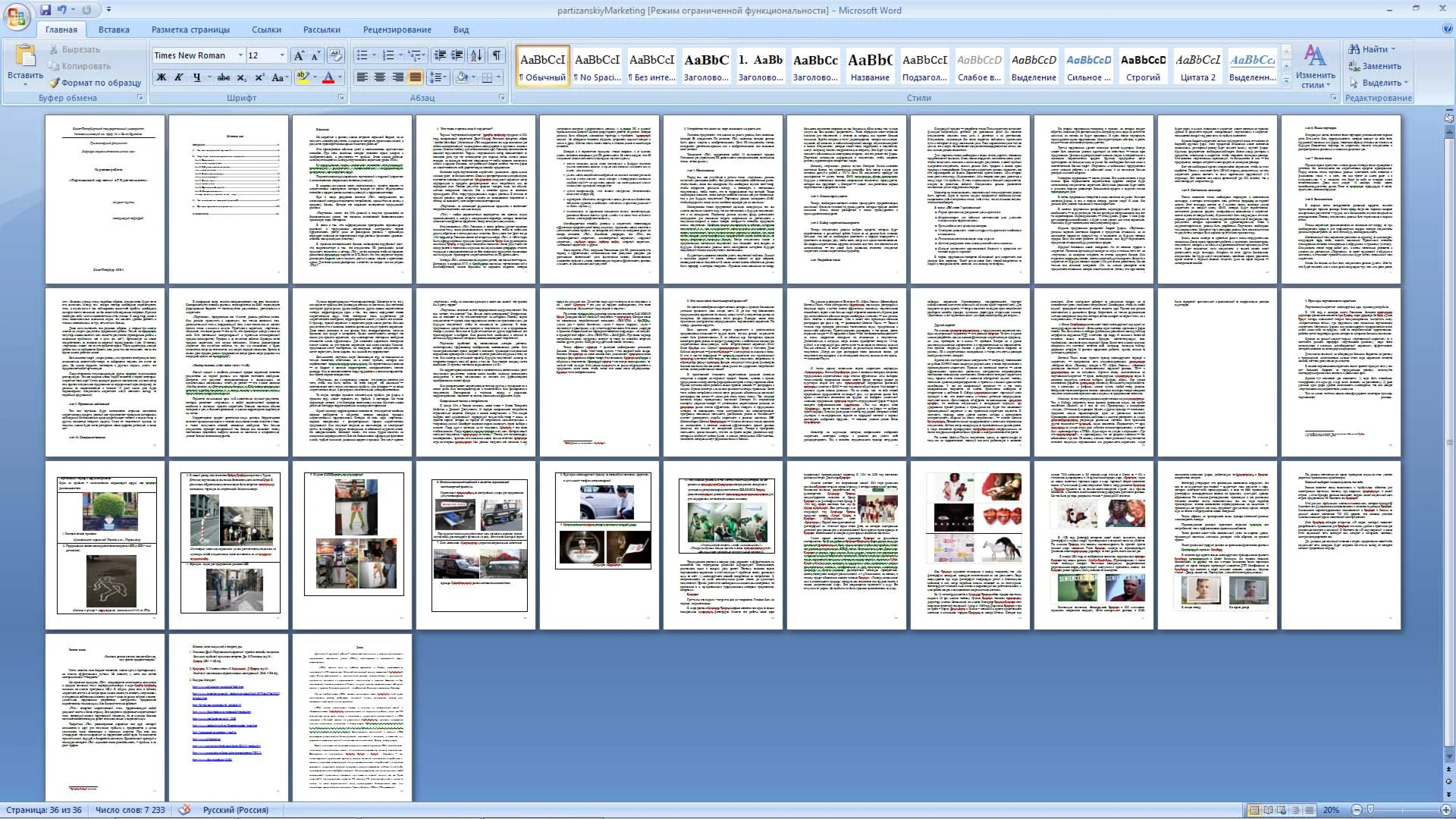Click the zoom slider handle
This screenshot has width=1456, height=819.
[x=1370, y=810]
